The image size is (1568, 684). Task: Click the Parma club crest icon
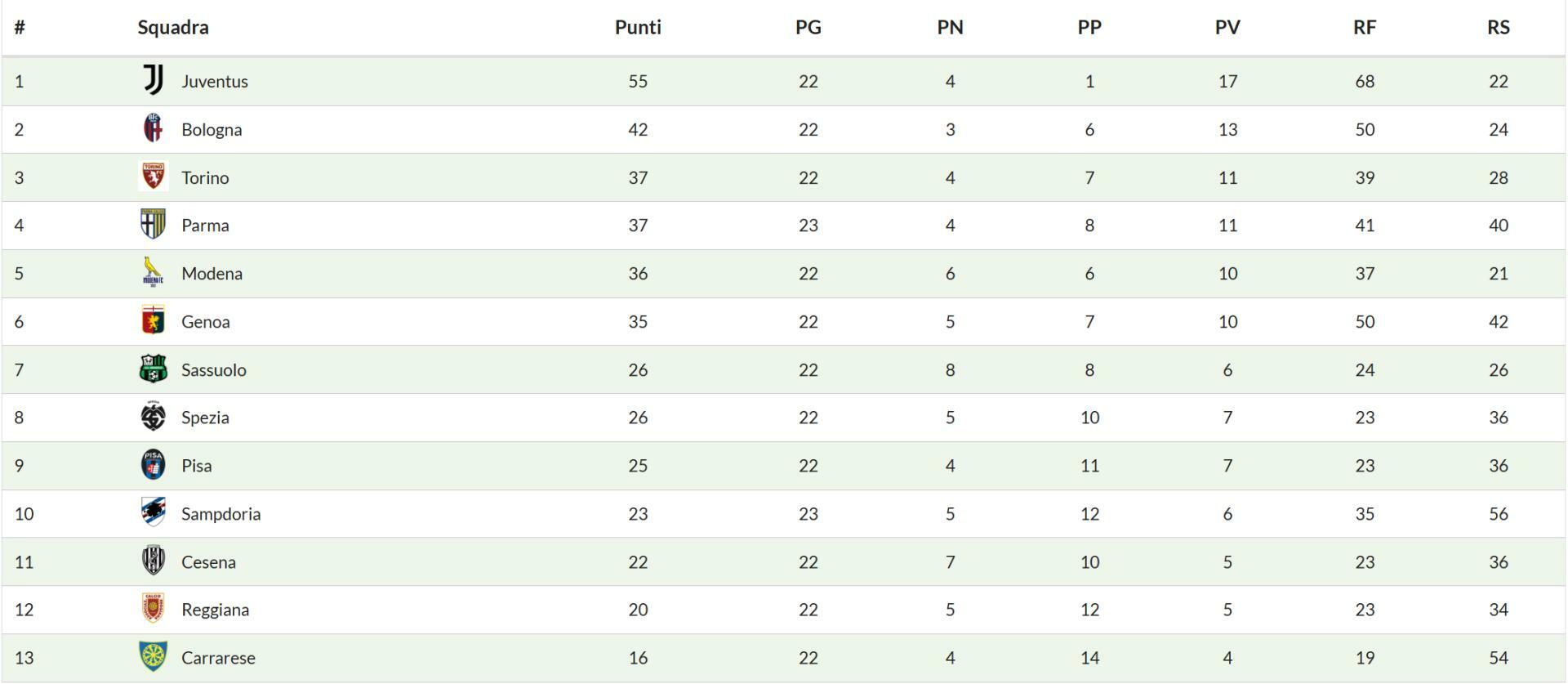tap(153, 225)
